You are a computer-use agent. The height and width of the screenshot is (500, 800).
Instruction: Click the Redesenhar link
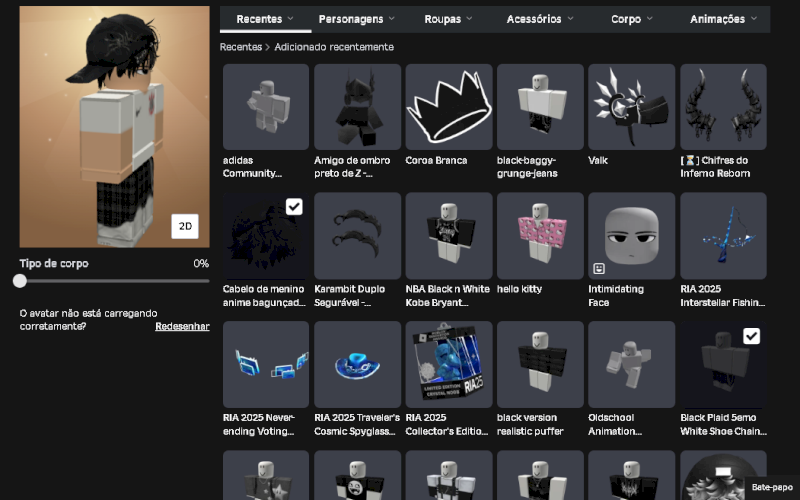point(182,327)
